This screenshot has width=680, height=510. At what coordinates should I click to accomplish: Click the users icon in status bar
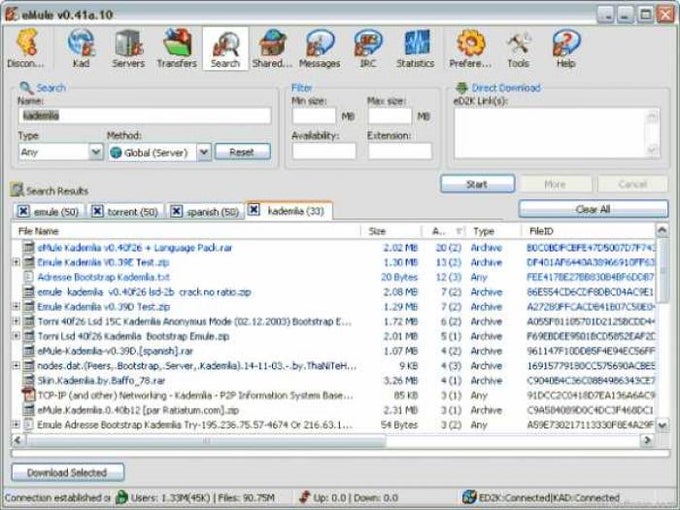(x=122, y=497)
